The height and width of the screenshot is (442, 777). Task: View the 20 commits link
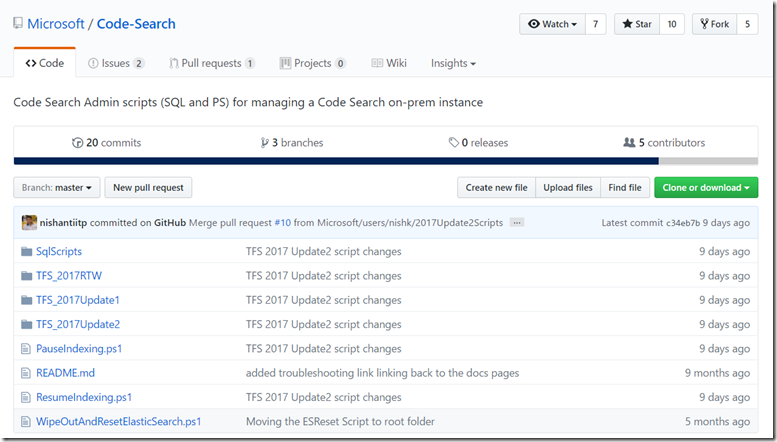pos(107,143)
